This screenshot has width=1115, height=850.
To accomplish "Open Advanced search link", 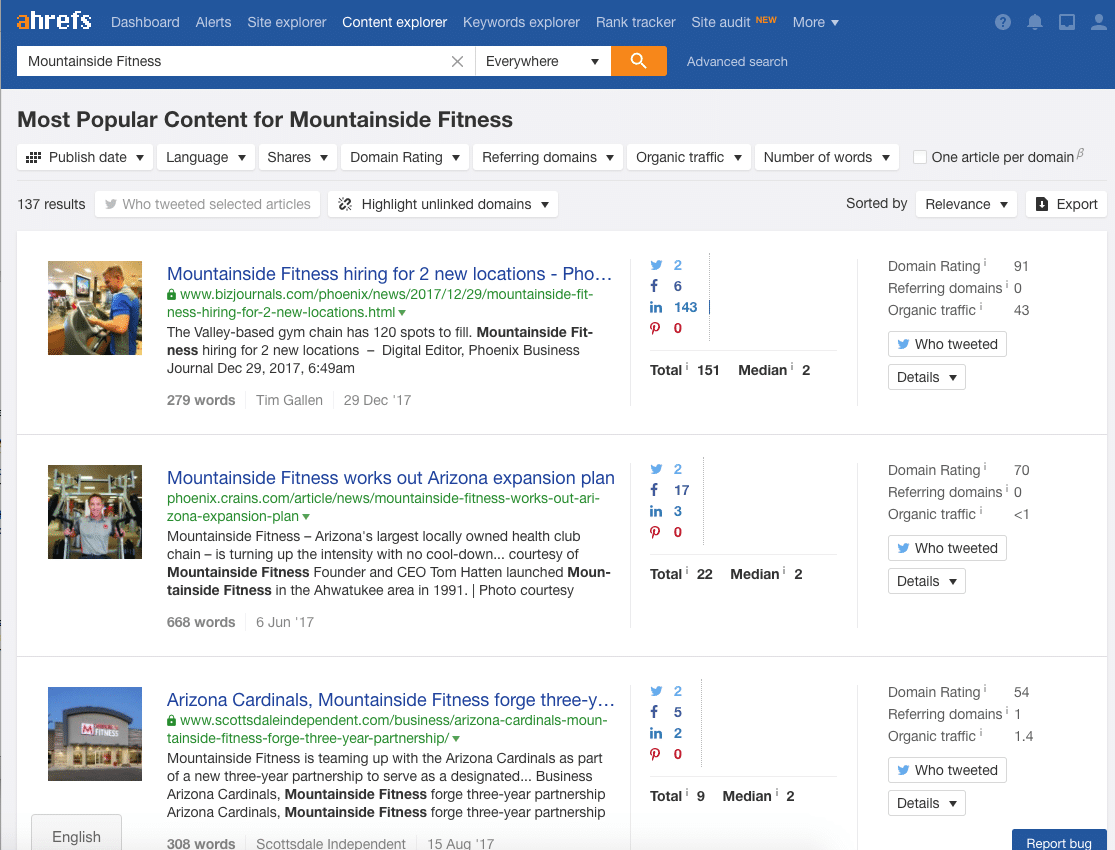I will pyautogui.click(x=737, y=61).
